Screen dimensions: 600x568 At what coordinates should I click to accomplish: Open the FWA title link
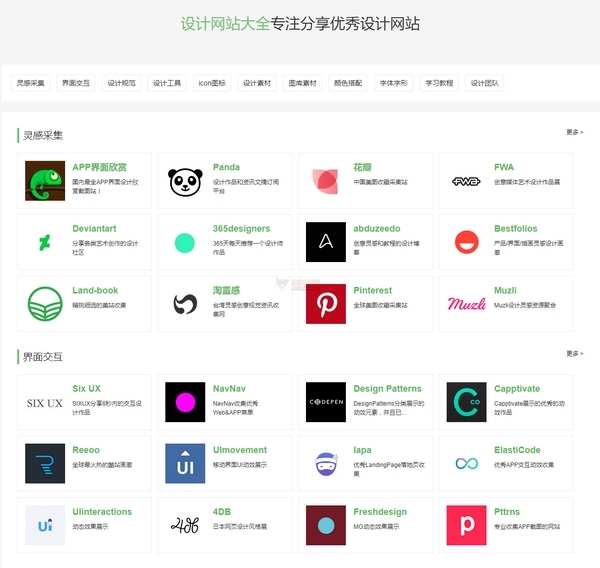(x=504, y=167)
